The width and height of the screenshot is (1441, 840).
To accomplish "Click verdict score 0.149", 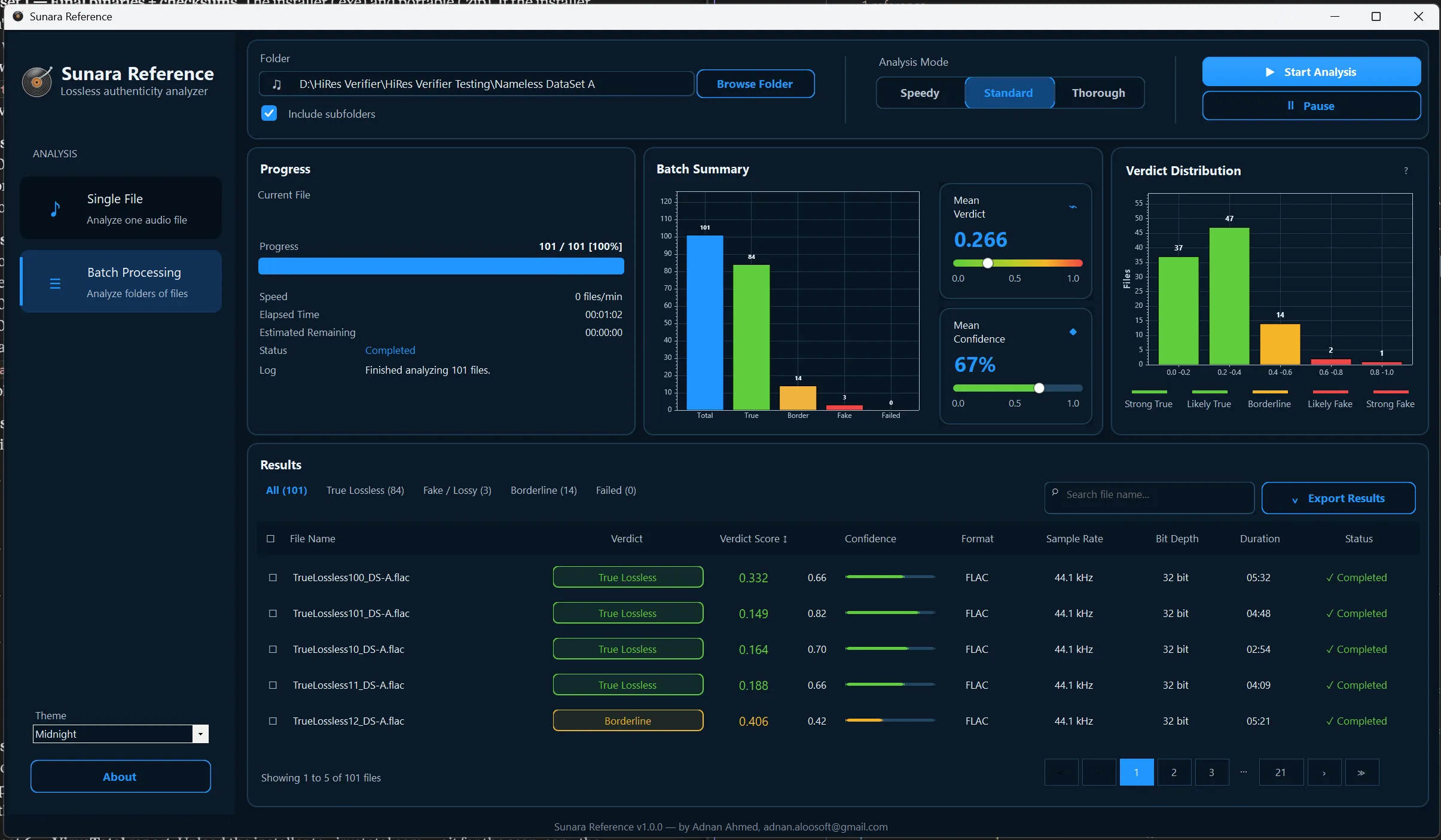I will coord(753,614).
